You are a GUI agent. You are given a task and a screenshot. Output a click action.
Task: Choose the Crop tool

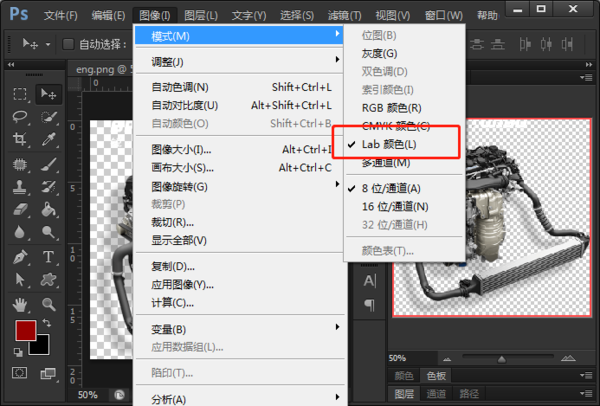(x=19, y=140)
